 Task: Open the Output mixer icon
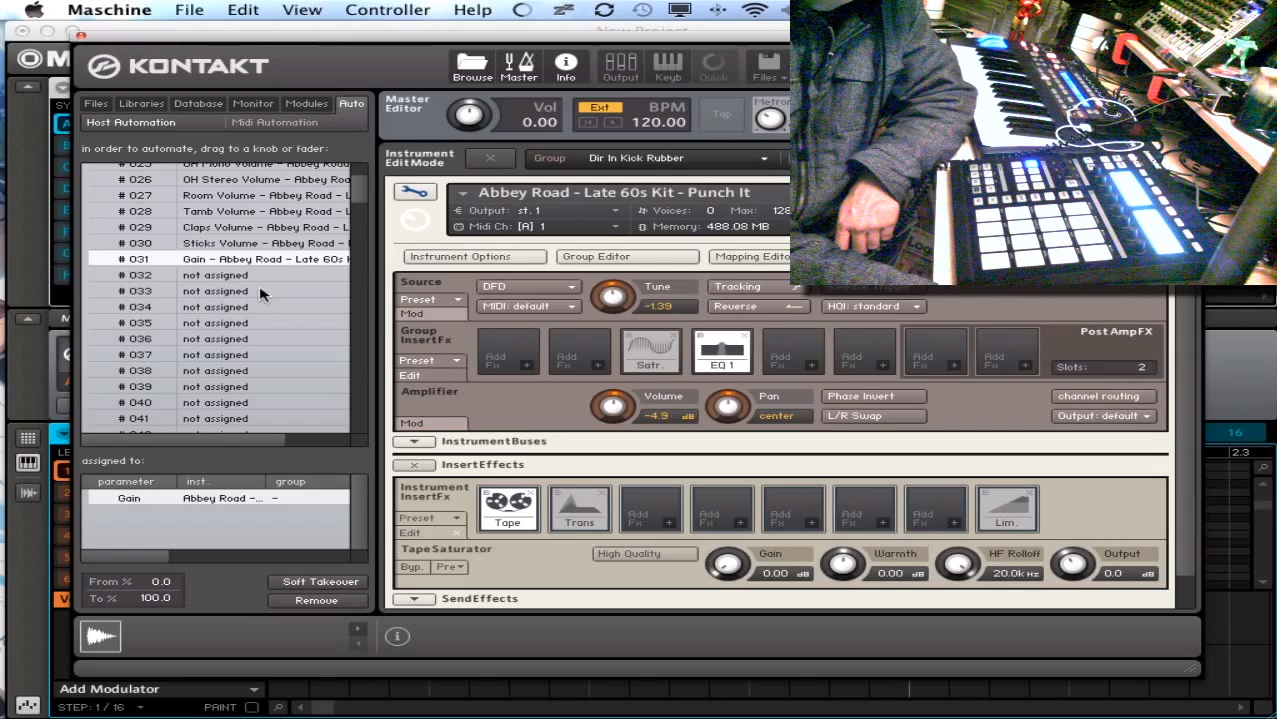click(620, 66)
